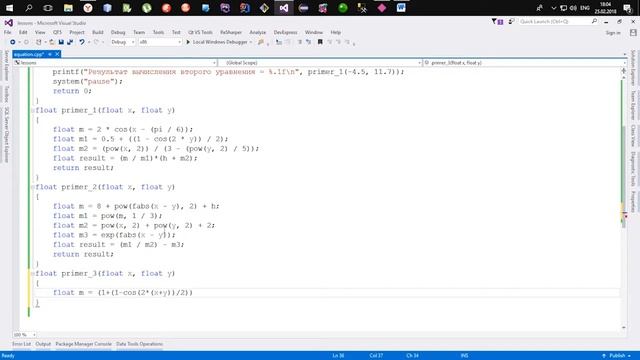Click the ENG language indicator
The height and width of the screenshot is (360, 640).
(585, 8)
